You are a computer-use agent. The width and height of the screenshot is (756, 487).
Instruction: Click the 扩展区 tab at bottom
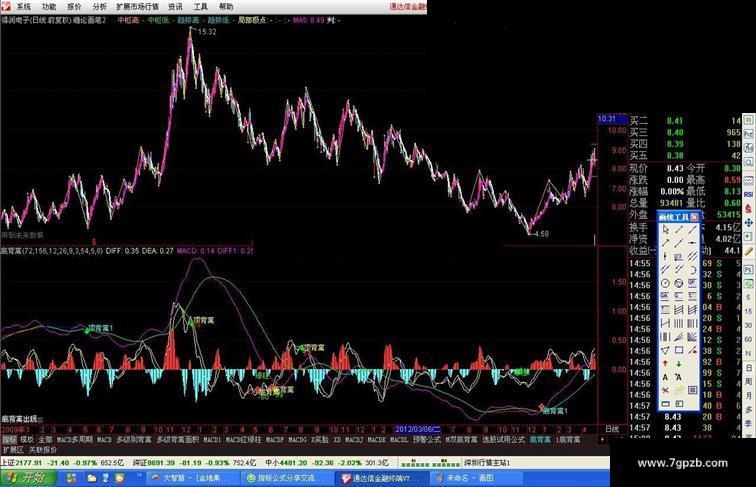[13, 449]
